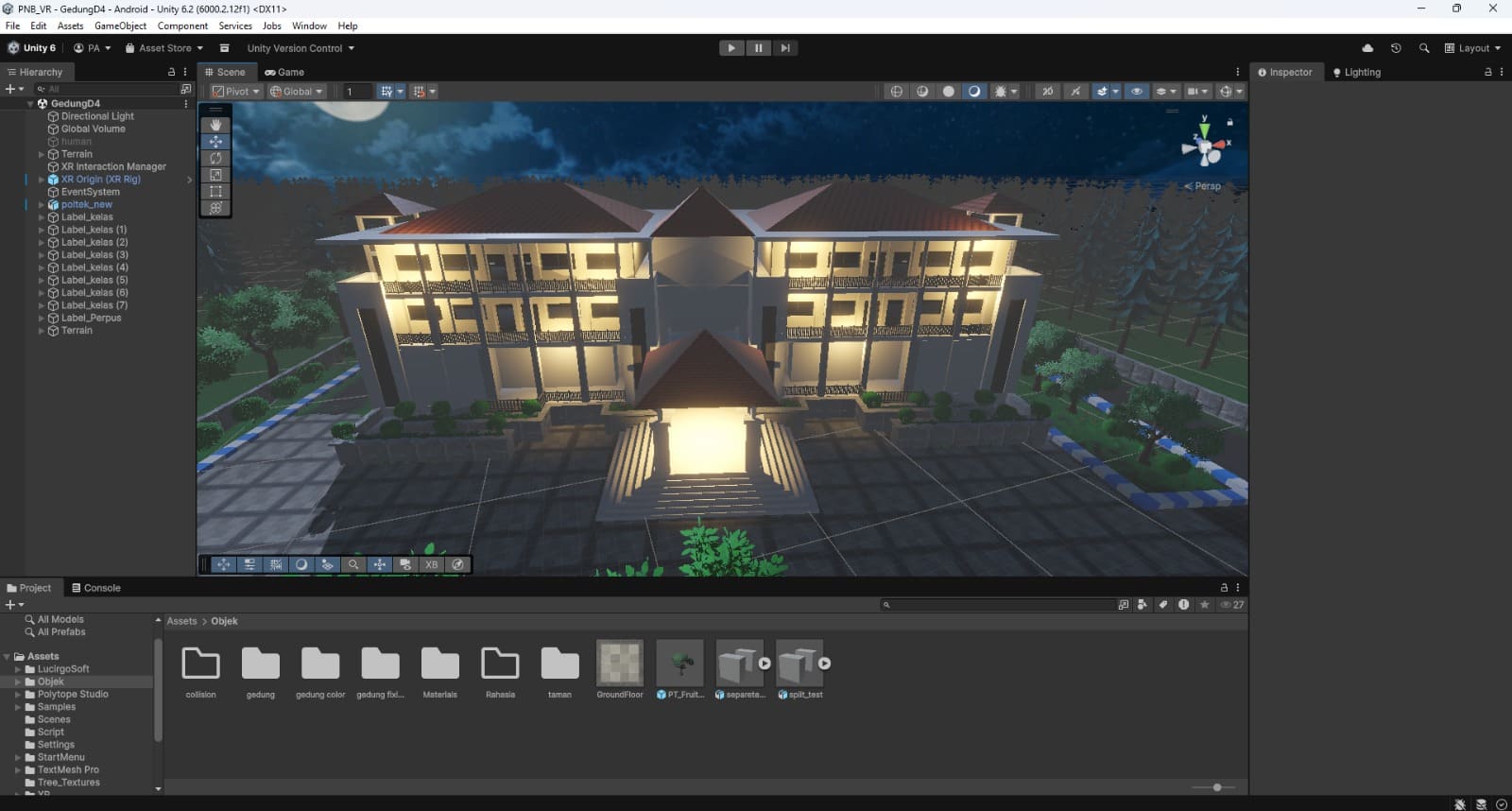Open the Unity Version Control dropdown
The image size is (1512, 811).
click(x=301, y=48)
